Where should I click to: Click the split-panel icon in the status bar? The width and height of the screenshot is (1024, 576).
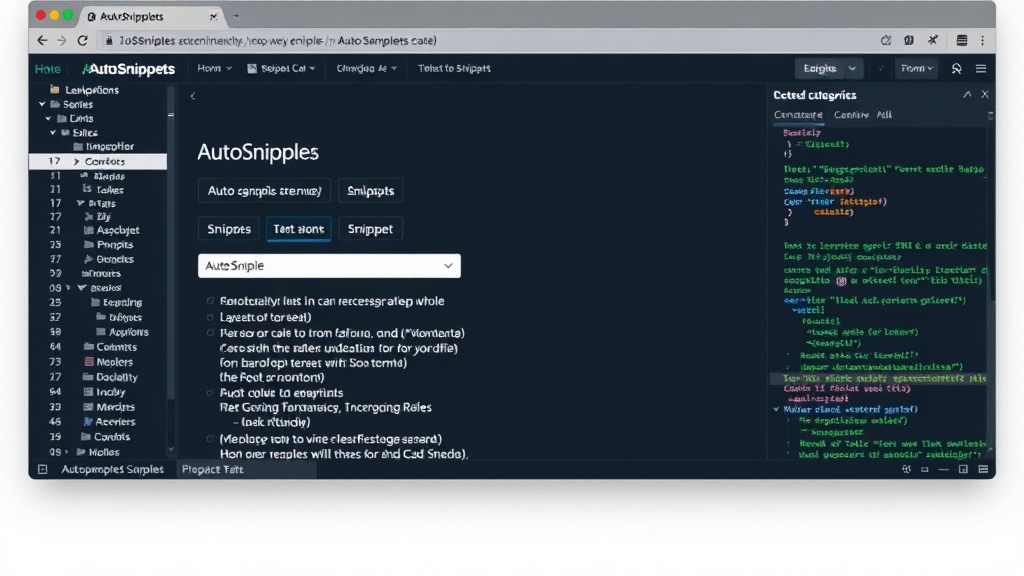click(x=963, y=469)
